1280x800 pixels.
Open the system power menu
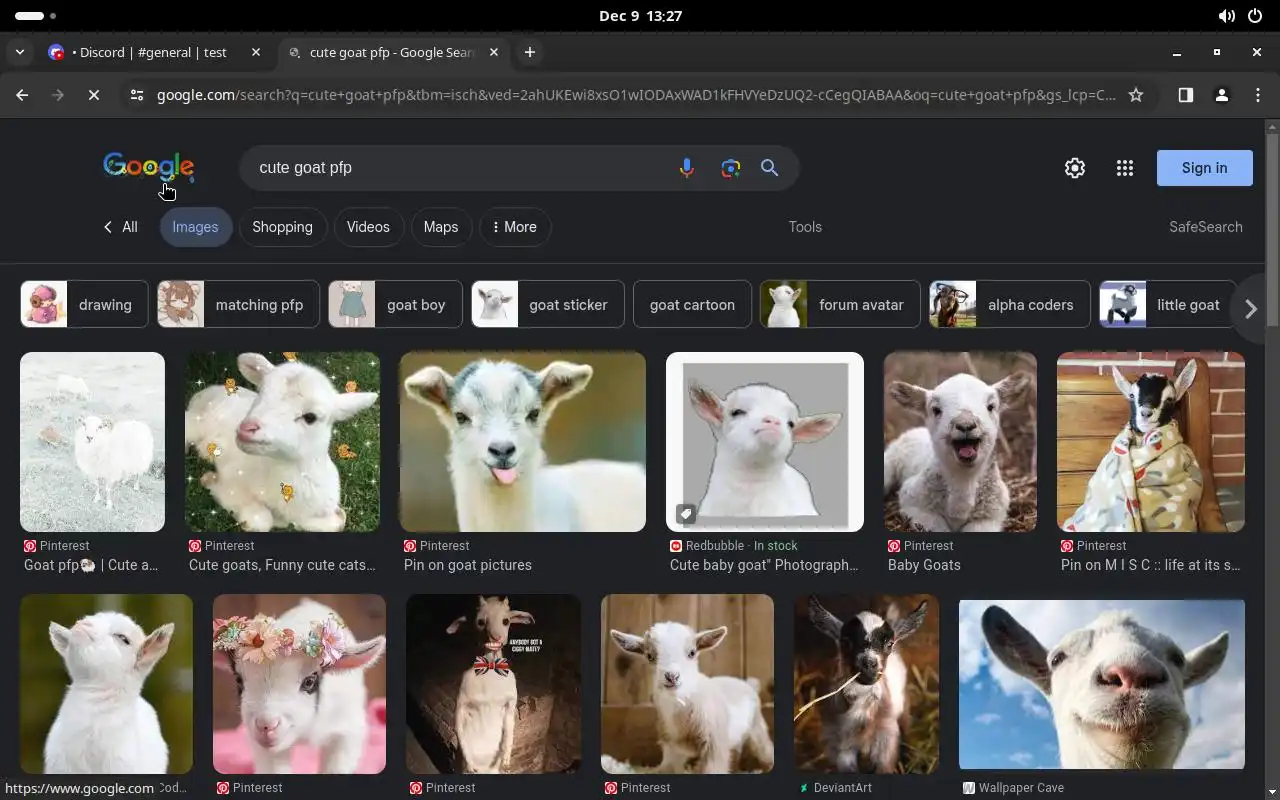click(1255, 16)
